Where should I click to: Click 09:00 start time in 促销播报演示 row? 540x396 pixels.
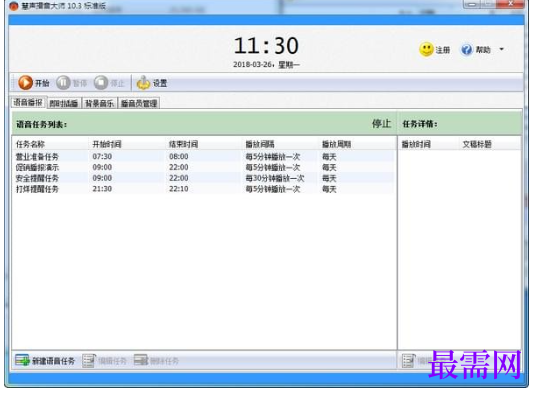102,167
